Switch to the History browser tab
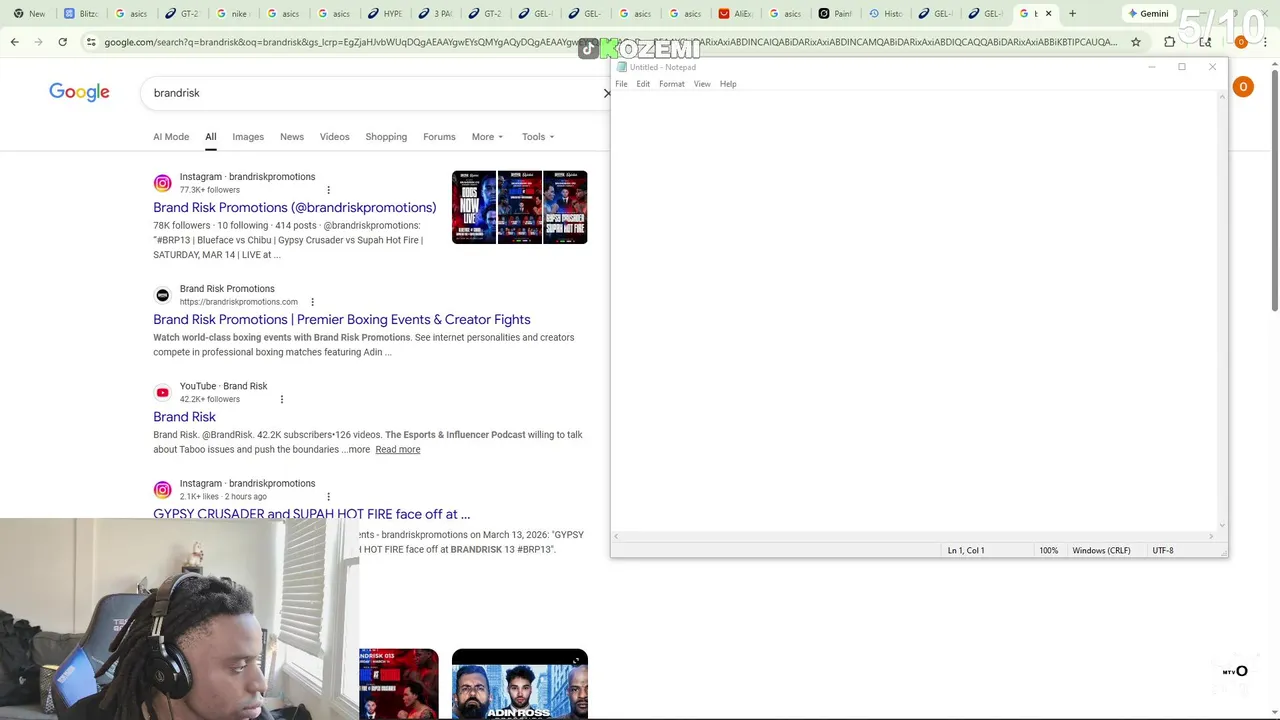The image size is (1280, 720). 887,14
